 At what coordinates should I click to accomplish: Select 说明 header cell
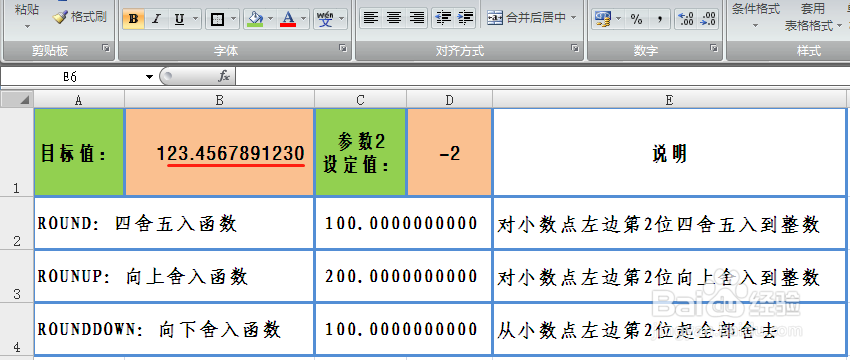point(669,152)
